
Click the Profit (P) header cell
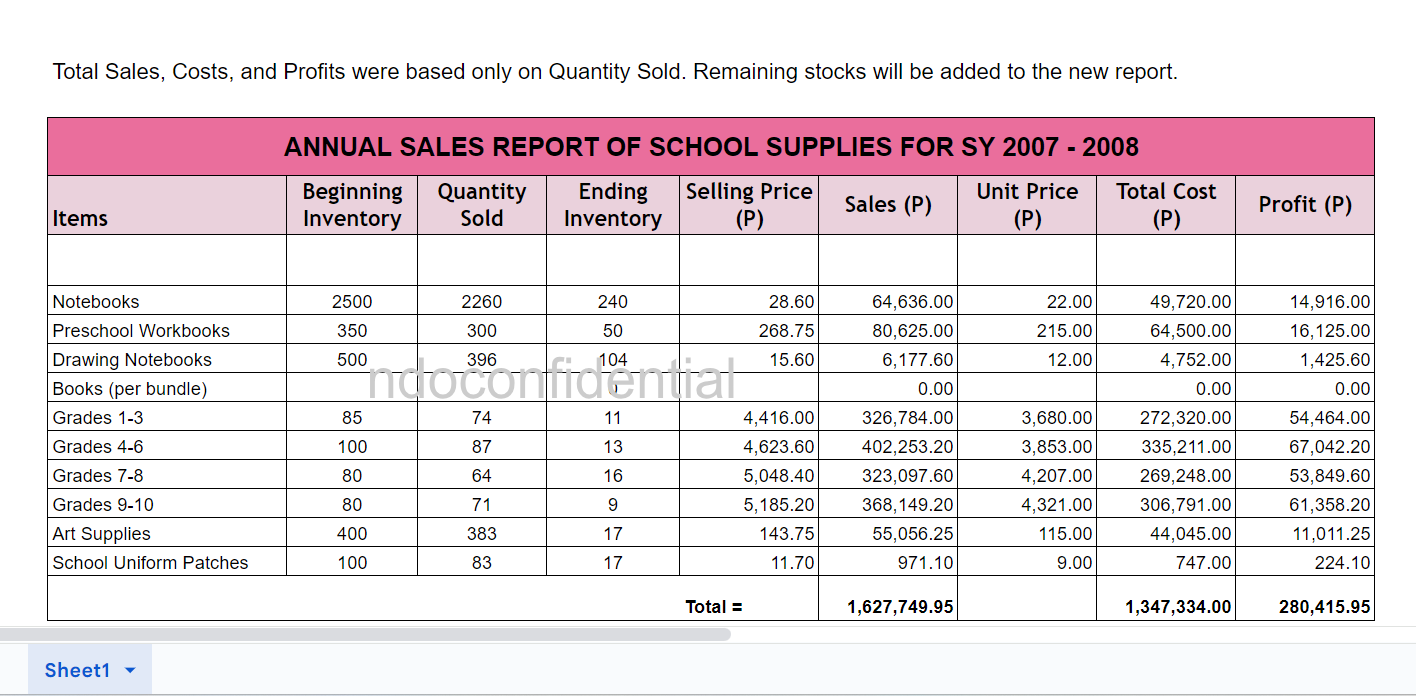pos(1304,205)
